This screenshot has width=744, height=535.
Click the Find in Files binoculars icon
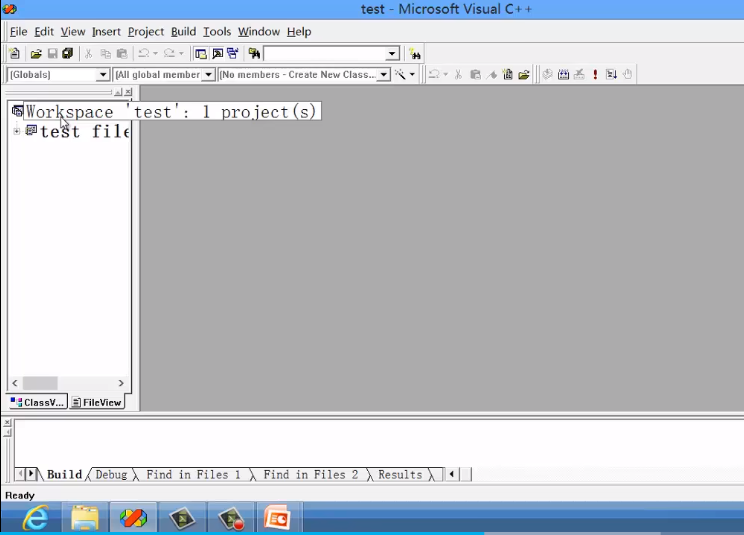click(x=254, y=54)
